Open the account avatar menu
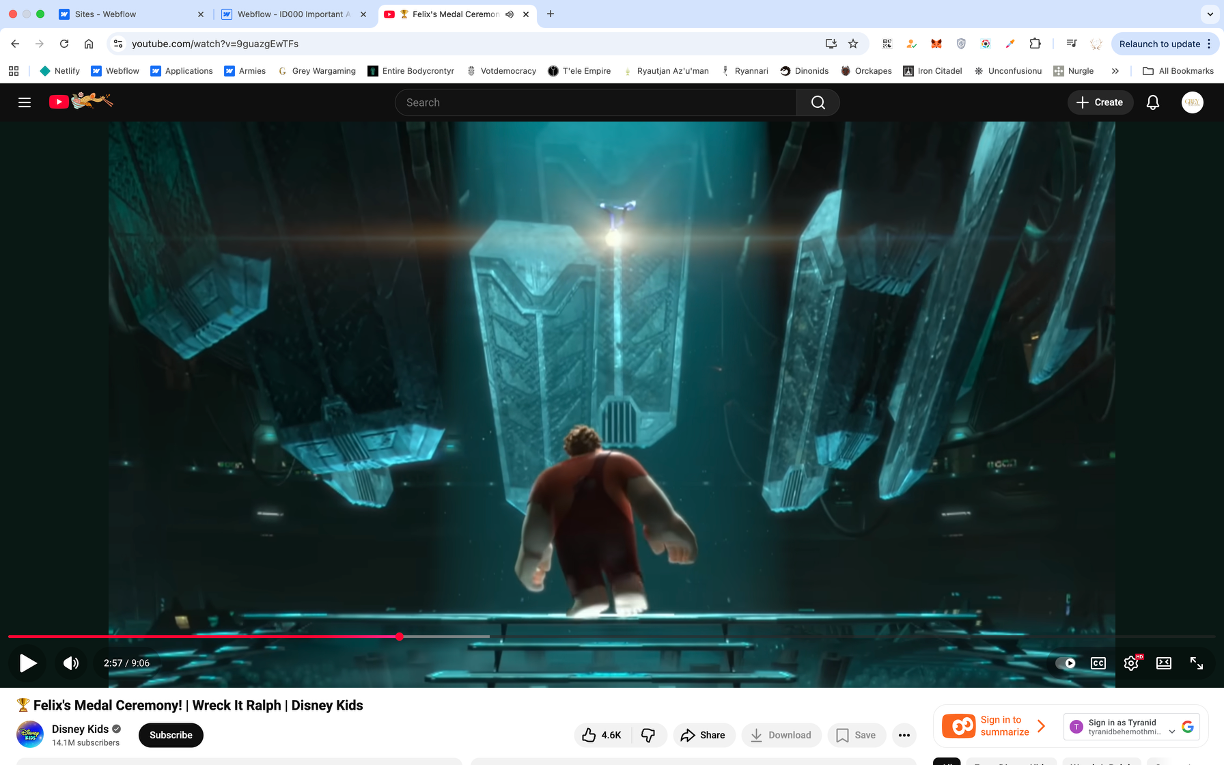1224x766 pixels. pos(1192,102)
